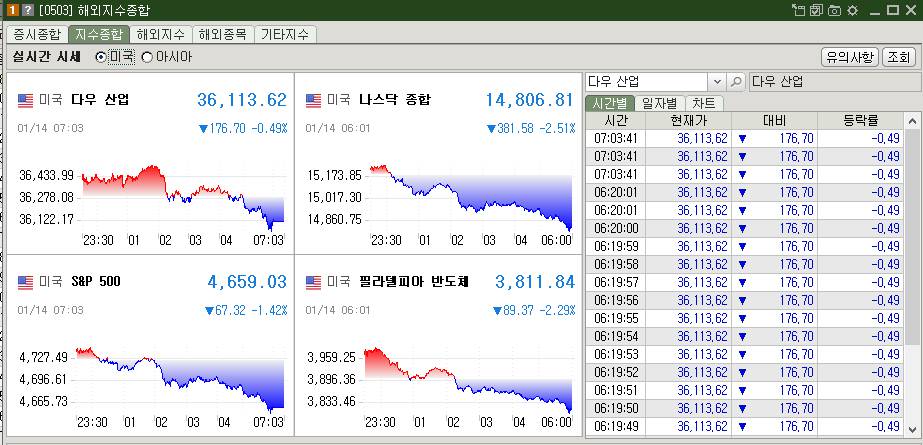Click the 나스닥 종합 card title text
This screenshot has height=445, width=923.
click(x=394, y=99)
